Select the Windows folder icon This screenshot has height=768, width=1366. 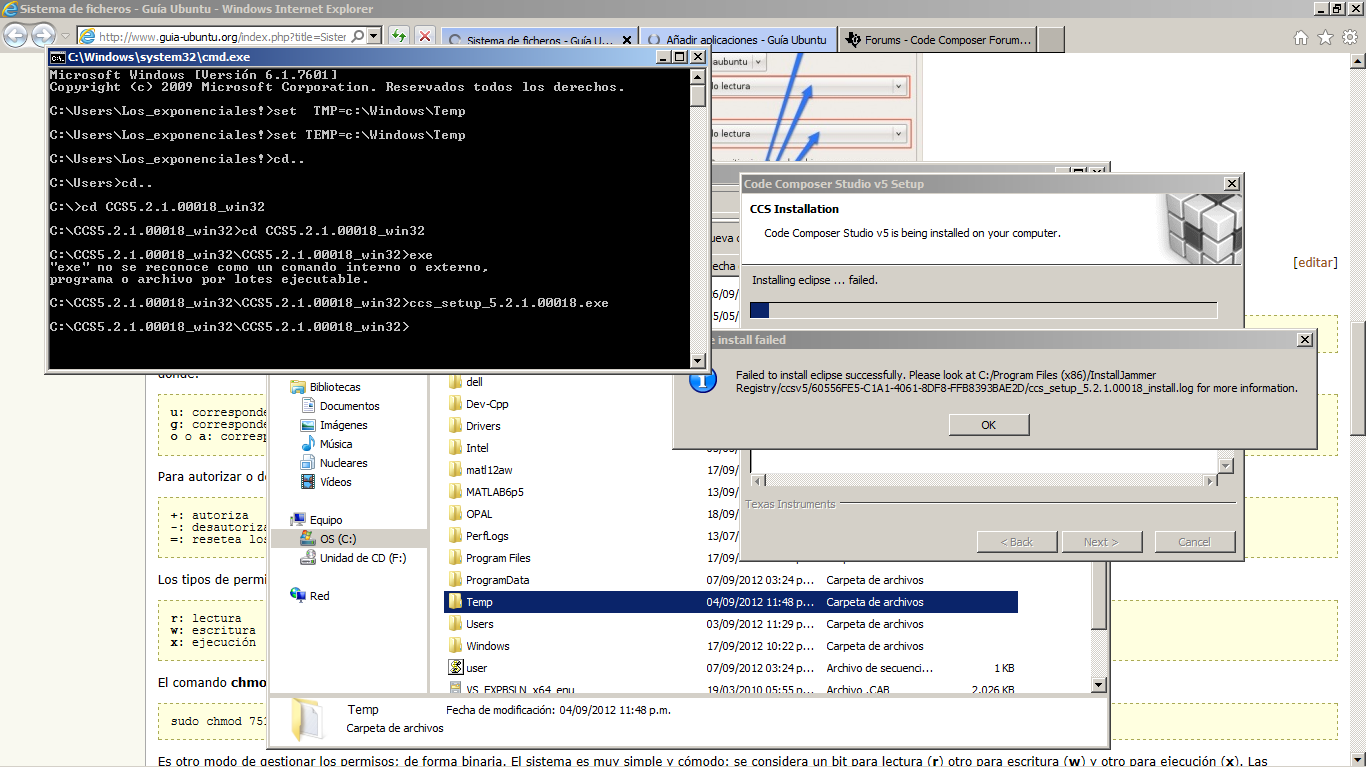pyautogui.click(x=455, y=646)
